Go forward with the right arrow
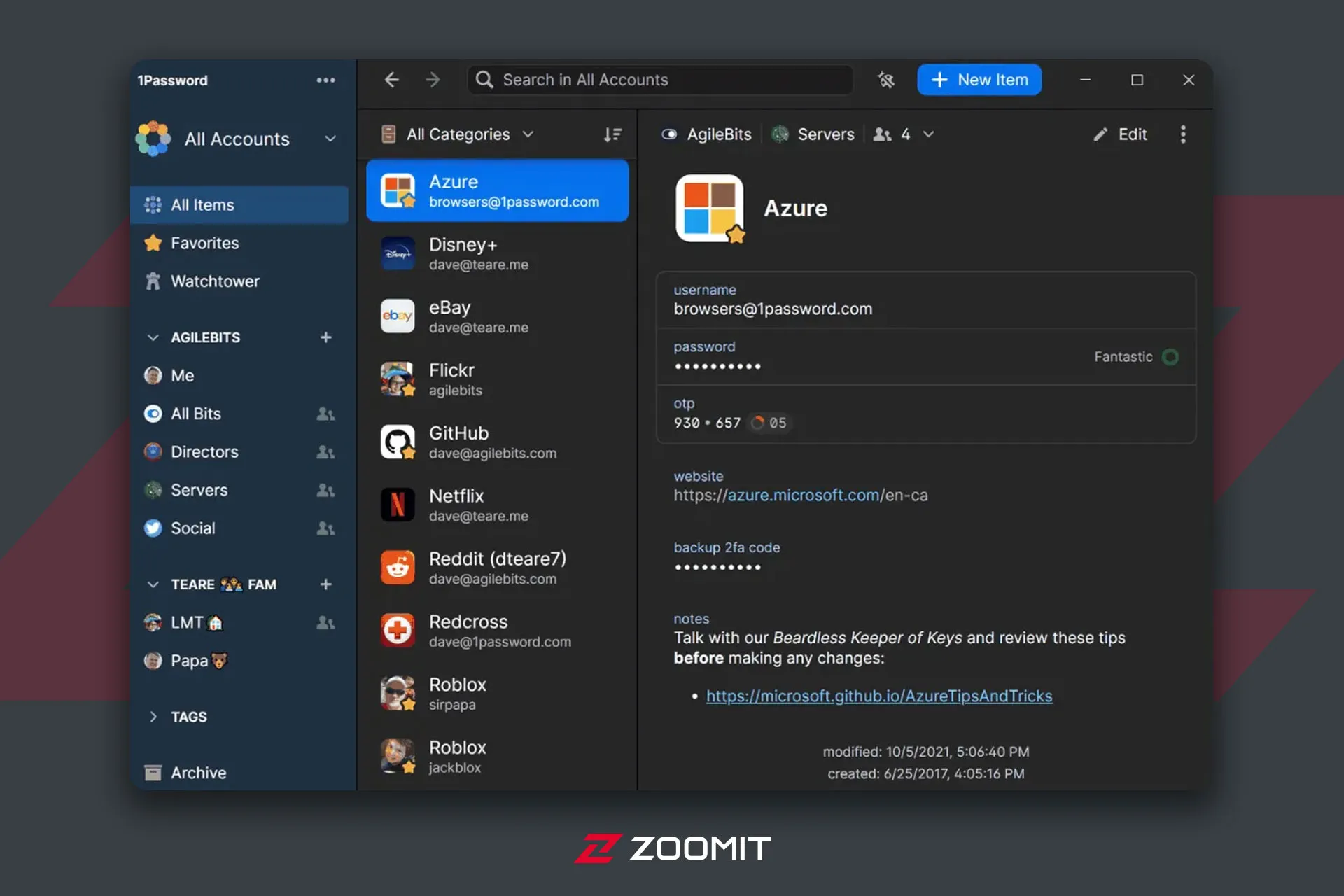 [433, 80]
